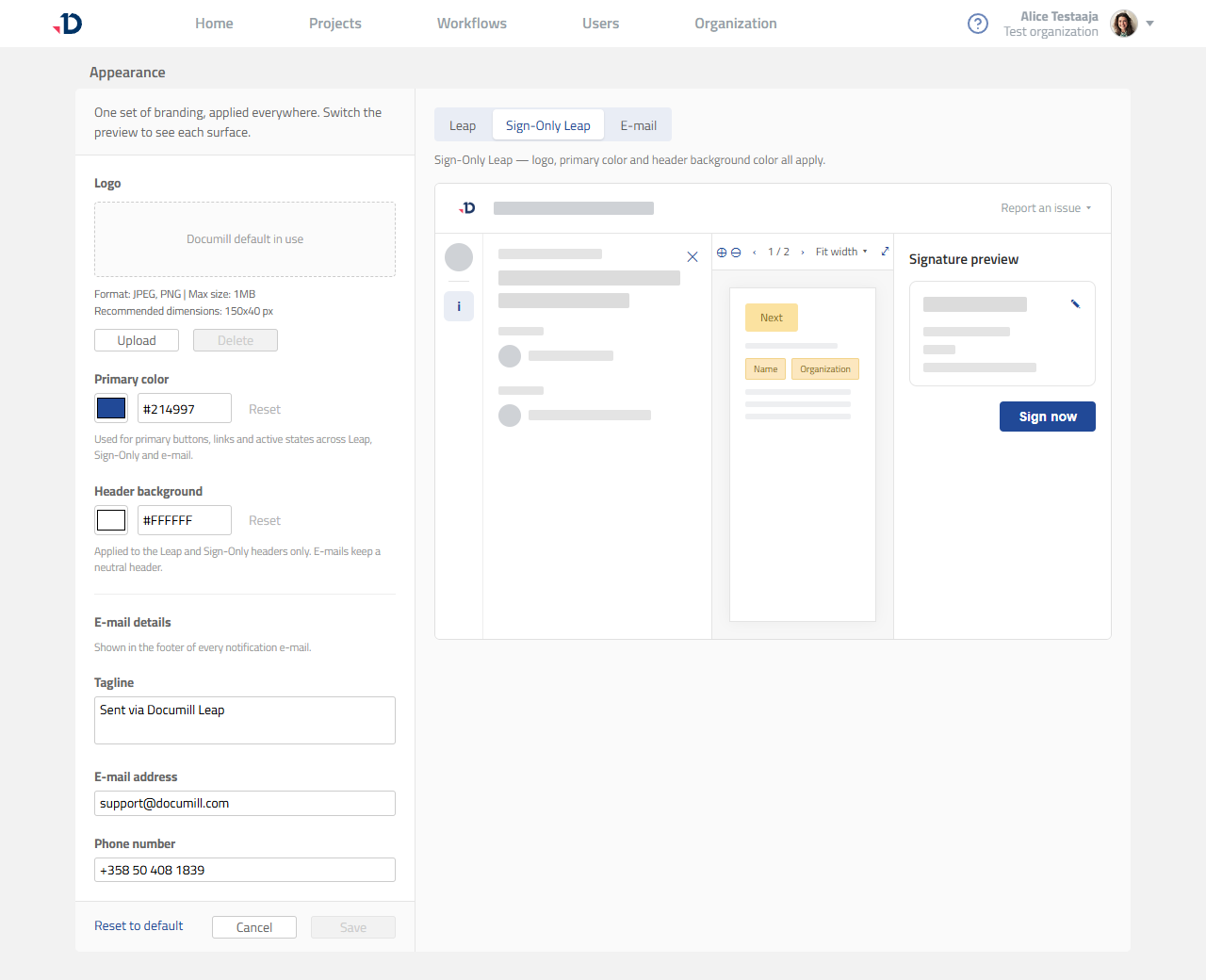Click the zoom in icon in preview
This screenshot has height=980, width=1206.
[722, 252]
